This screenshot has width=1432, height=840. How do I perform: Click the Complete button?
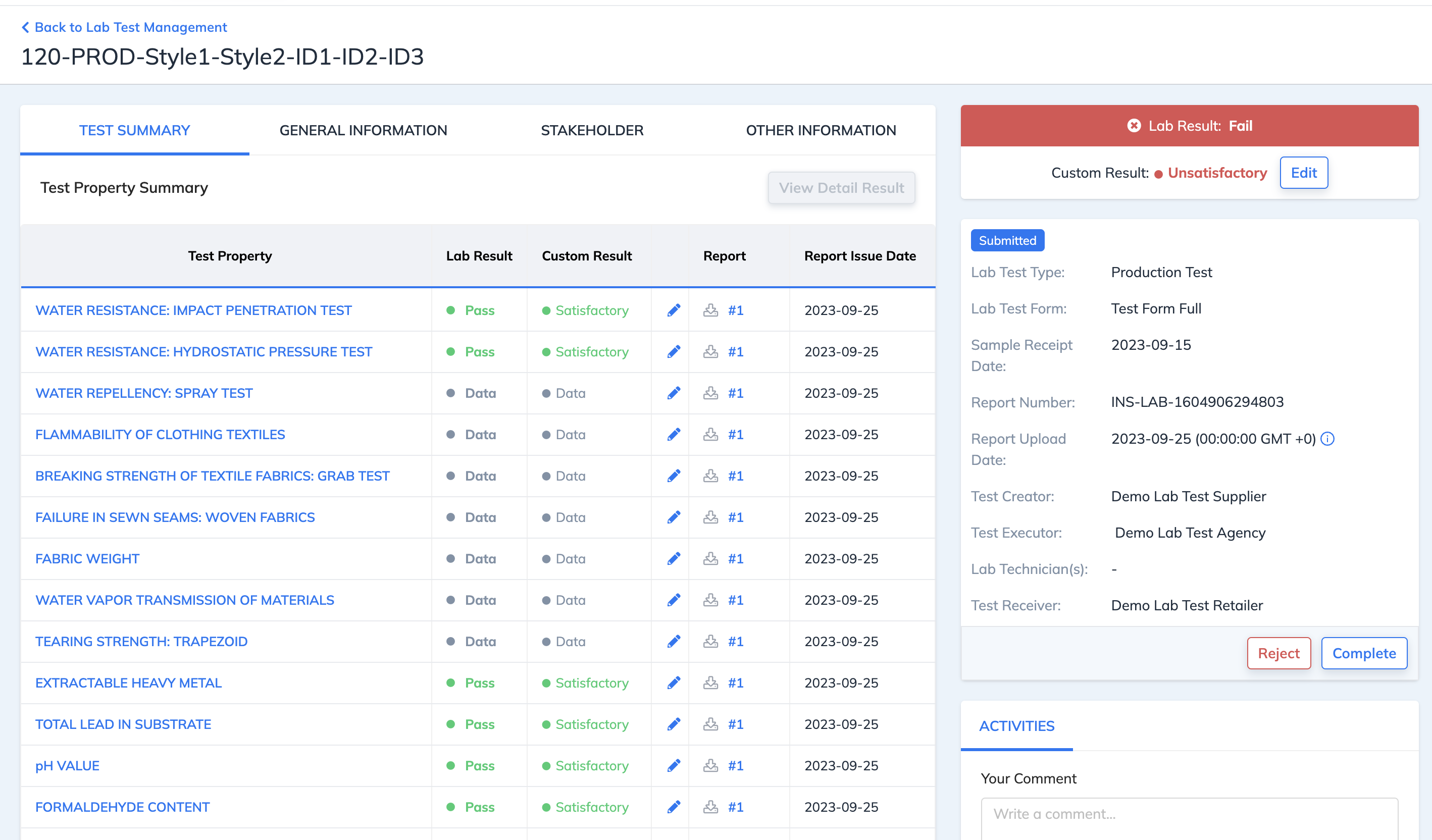point(1364,653)
